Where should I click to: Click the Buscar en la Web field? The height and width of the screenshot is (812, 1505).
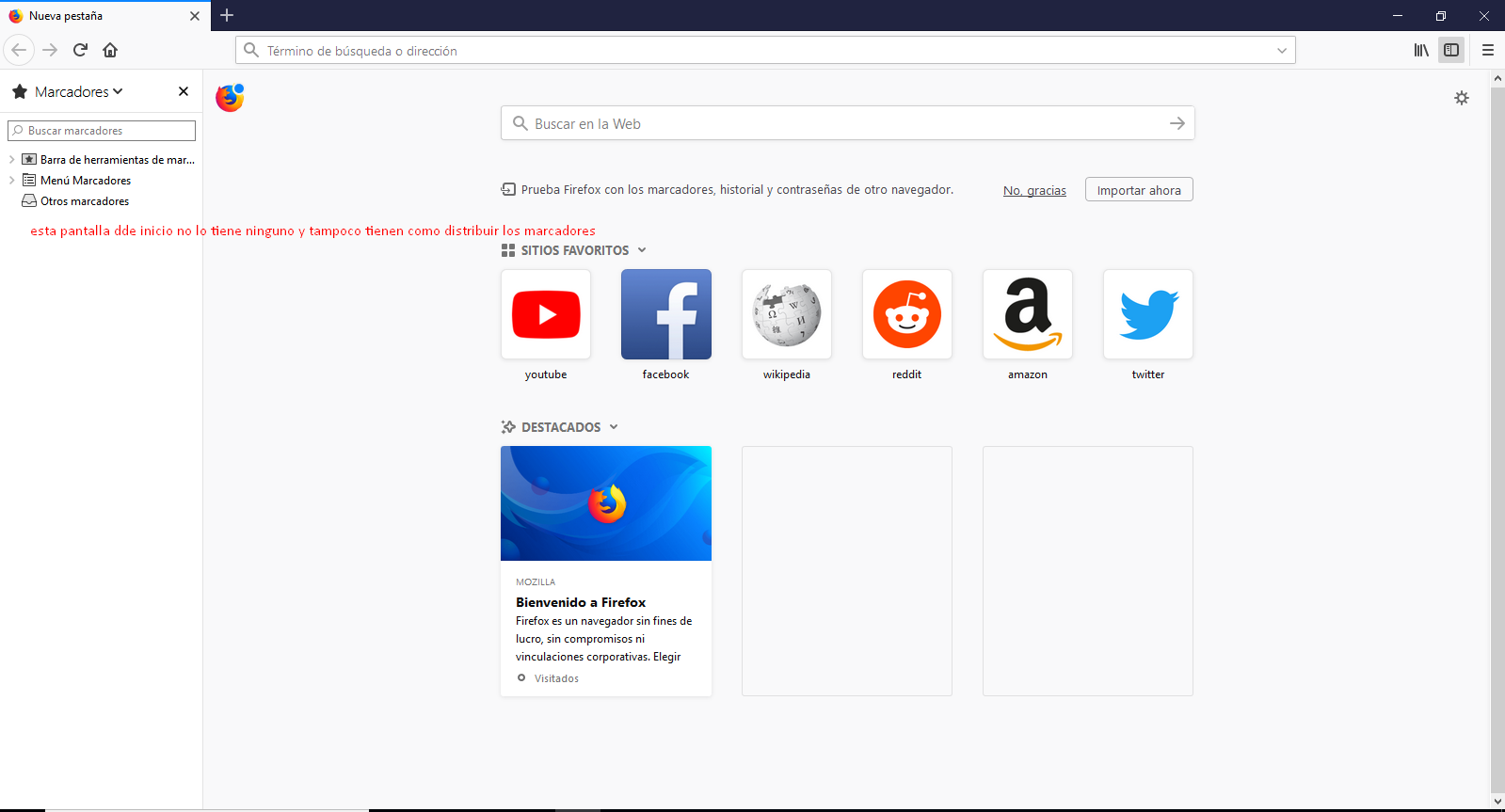[847, 123]
